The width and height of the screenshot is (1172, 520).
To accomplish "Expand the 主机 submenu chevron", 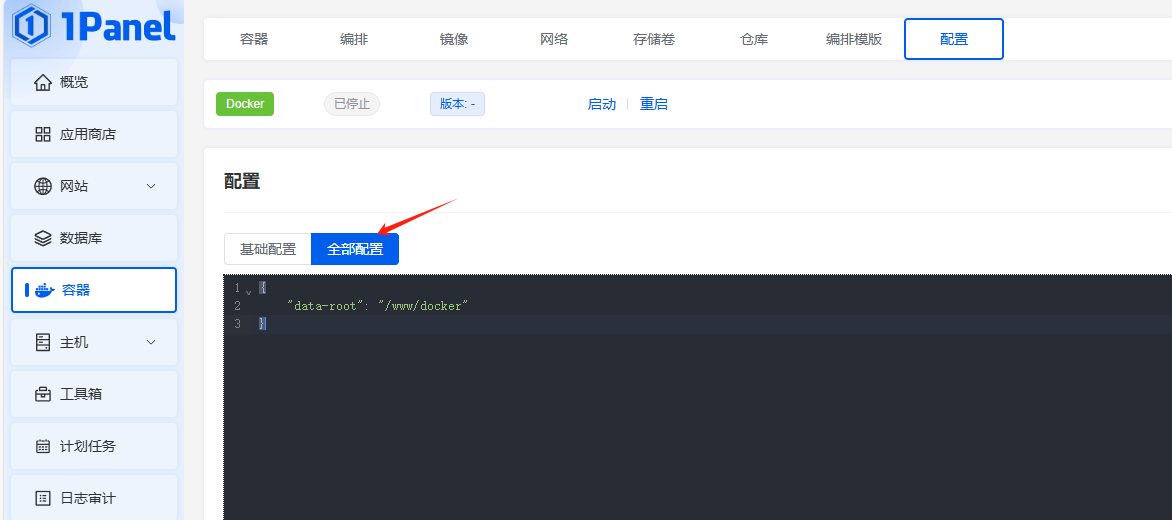I will click(x=151, y=342).
